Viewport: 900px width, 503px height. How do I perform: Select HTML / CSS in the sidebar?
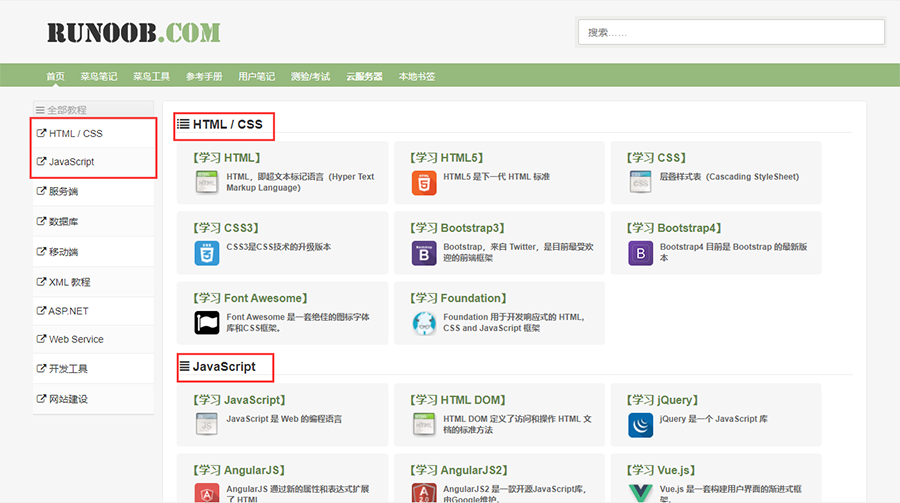click(93, 133)
